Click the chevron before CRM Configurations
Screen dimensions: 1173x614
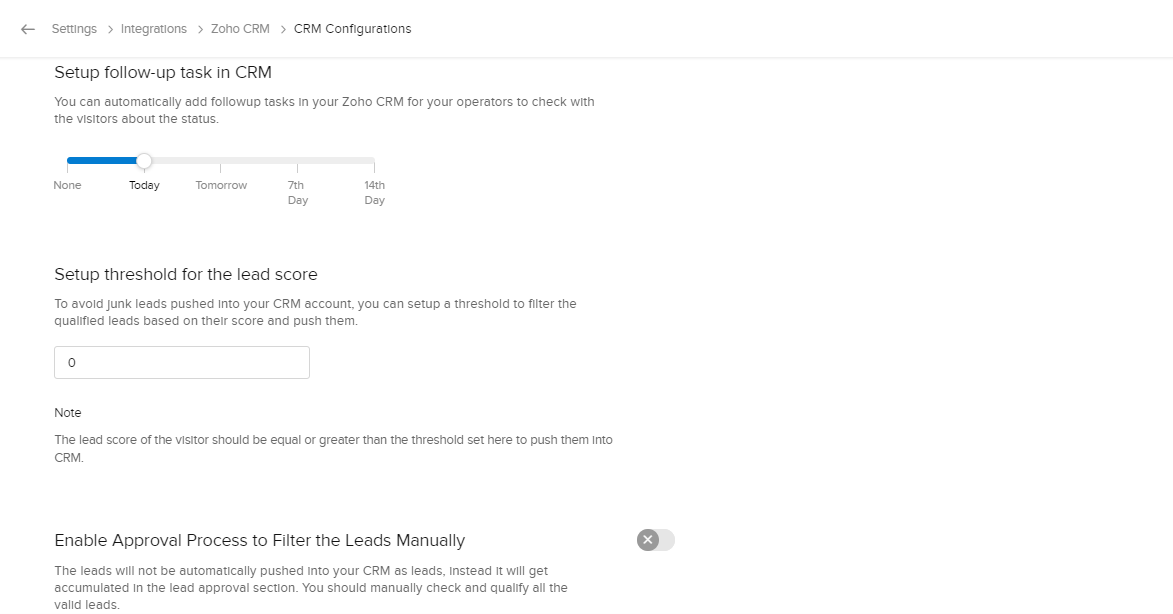[x=283, y=29]
